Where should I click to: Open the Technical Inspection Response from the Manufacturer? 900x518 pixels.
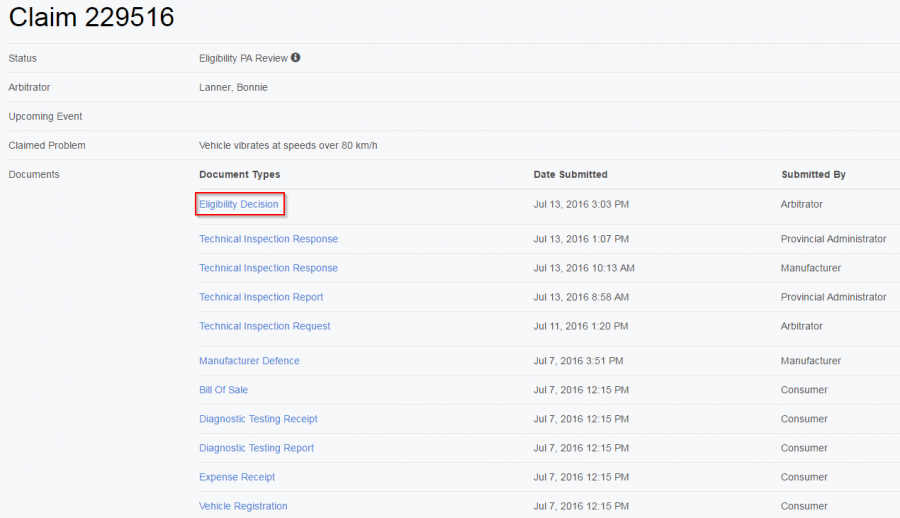268,268
